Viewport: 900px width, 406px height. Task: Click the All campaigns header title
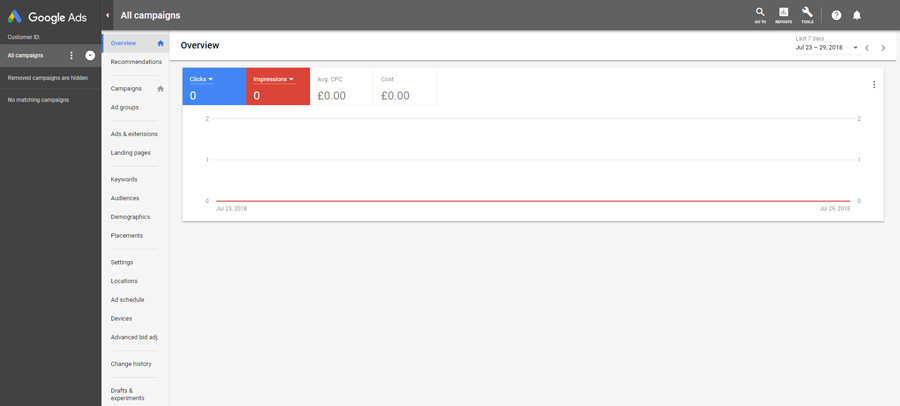[150, 16]
